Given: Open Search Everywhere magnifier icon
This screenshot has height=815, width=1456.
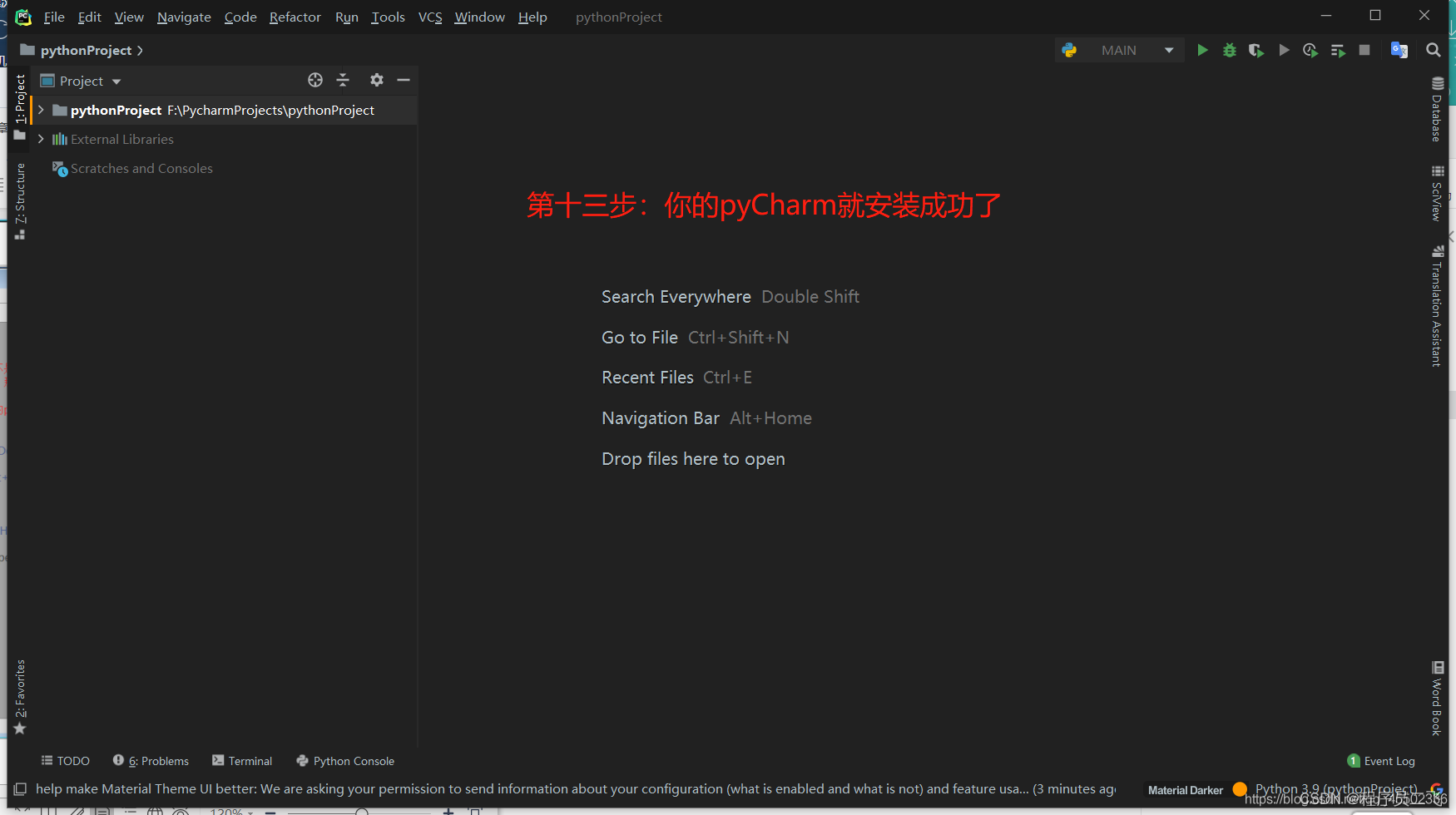Looking at the screenshot, I should 1433,51.
